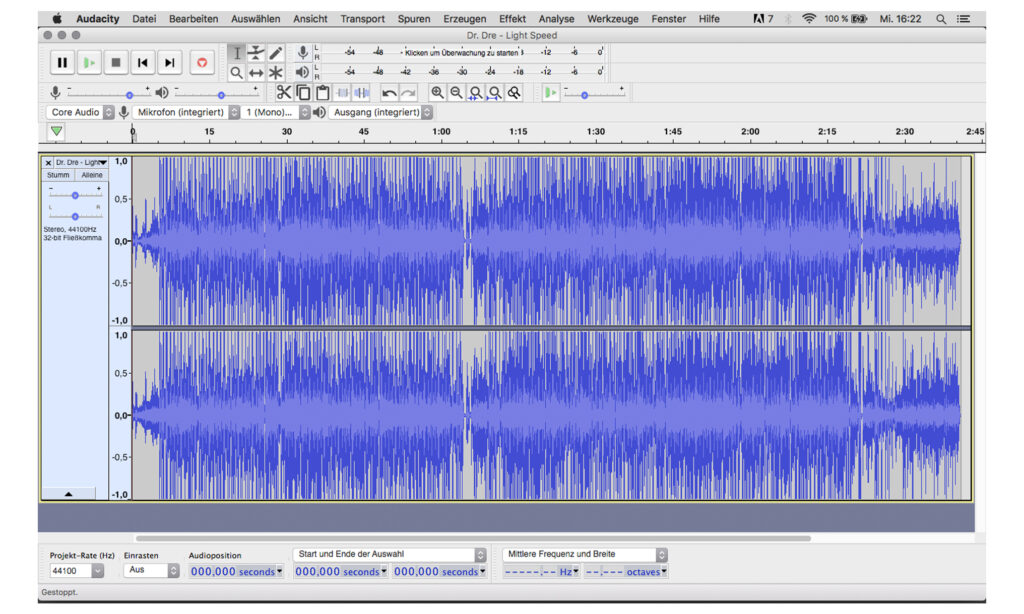Skip to the start of the project
Screen dimensions: 1024x614
point(142,63)
